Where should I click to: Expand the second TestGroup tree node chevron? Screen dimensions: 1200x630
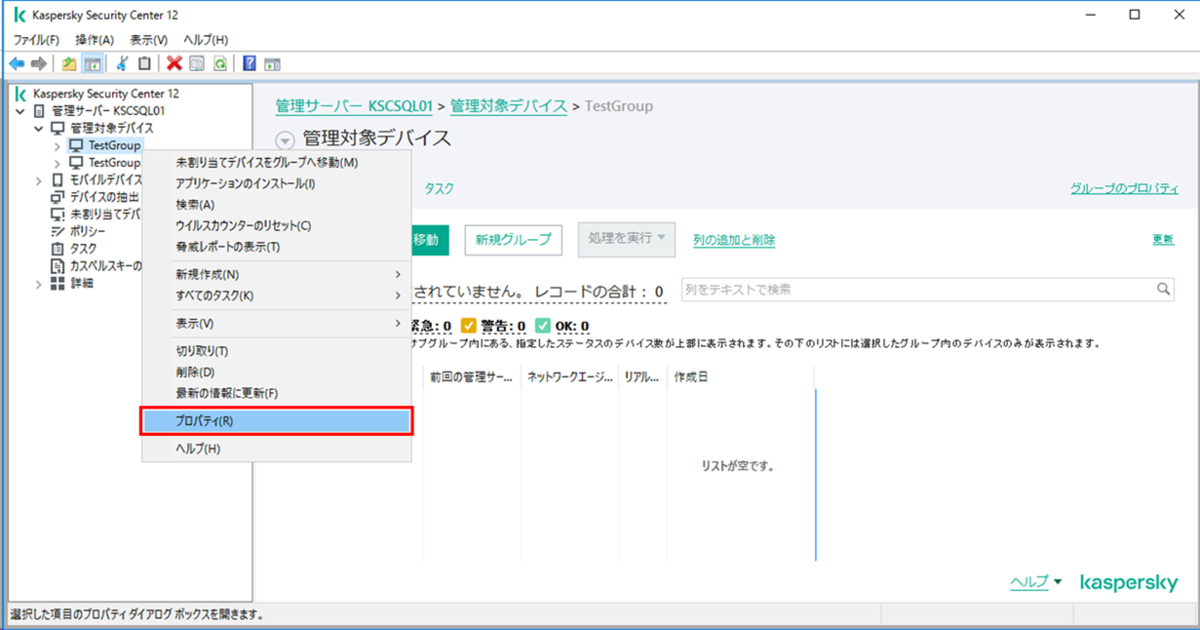(x=57, y=163)
